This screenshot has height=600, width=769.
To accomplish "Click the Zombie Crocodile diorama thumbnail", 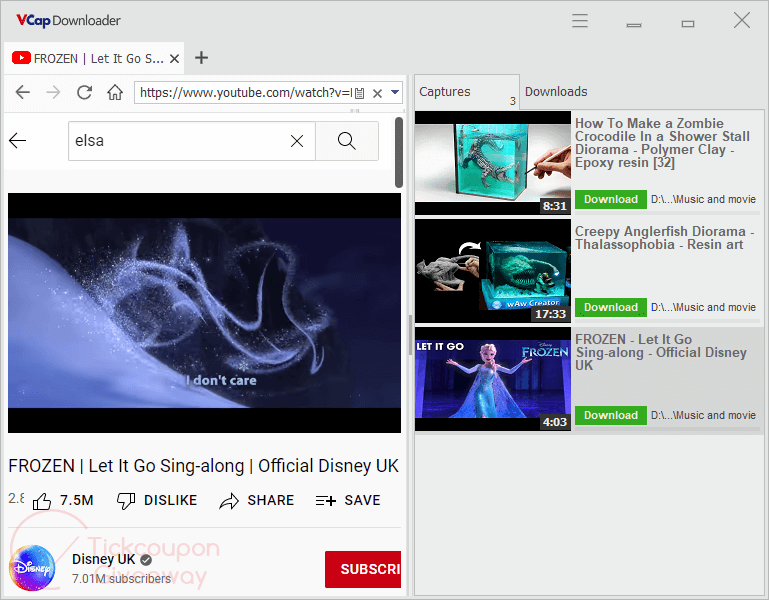I will coord(493,163).
